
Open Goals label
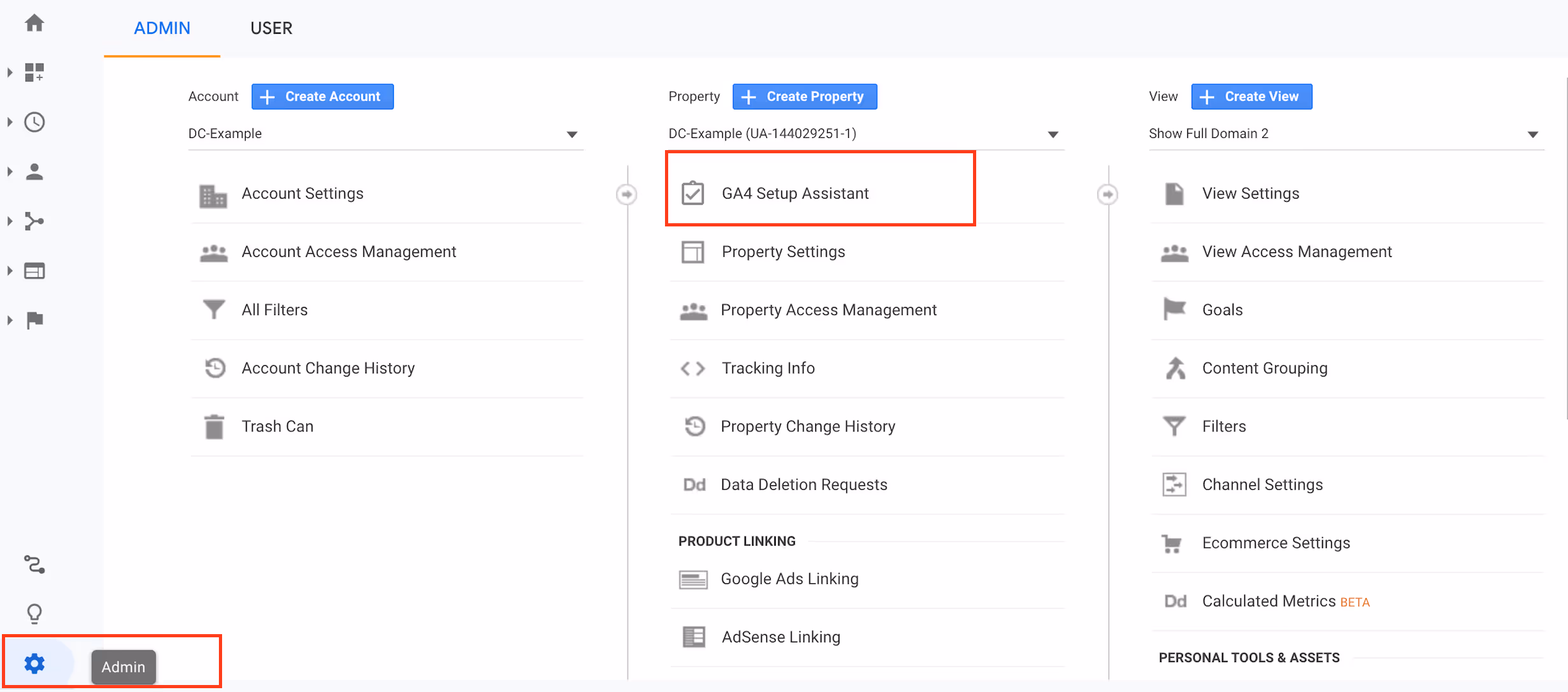1222,310
